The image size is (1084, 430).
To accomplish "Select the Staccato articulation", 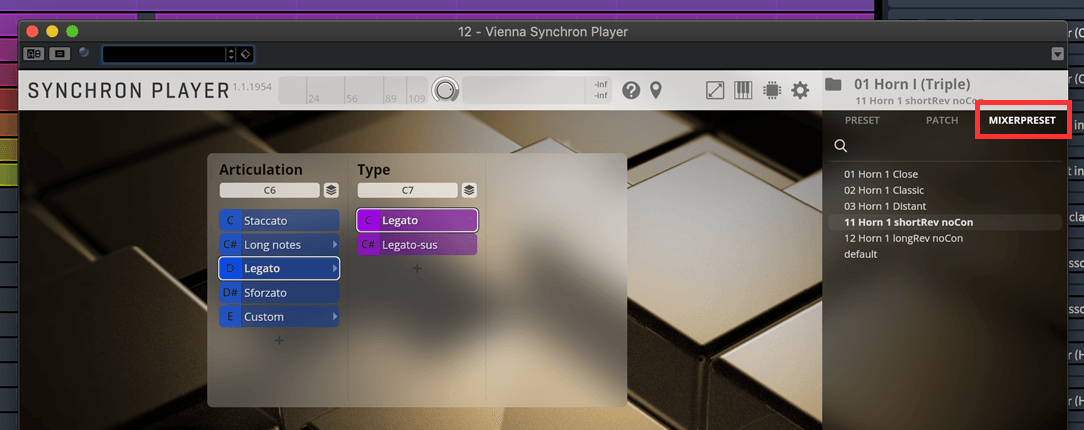I will coord(279,221).
